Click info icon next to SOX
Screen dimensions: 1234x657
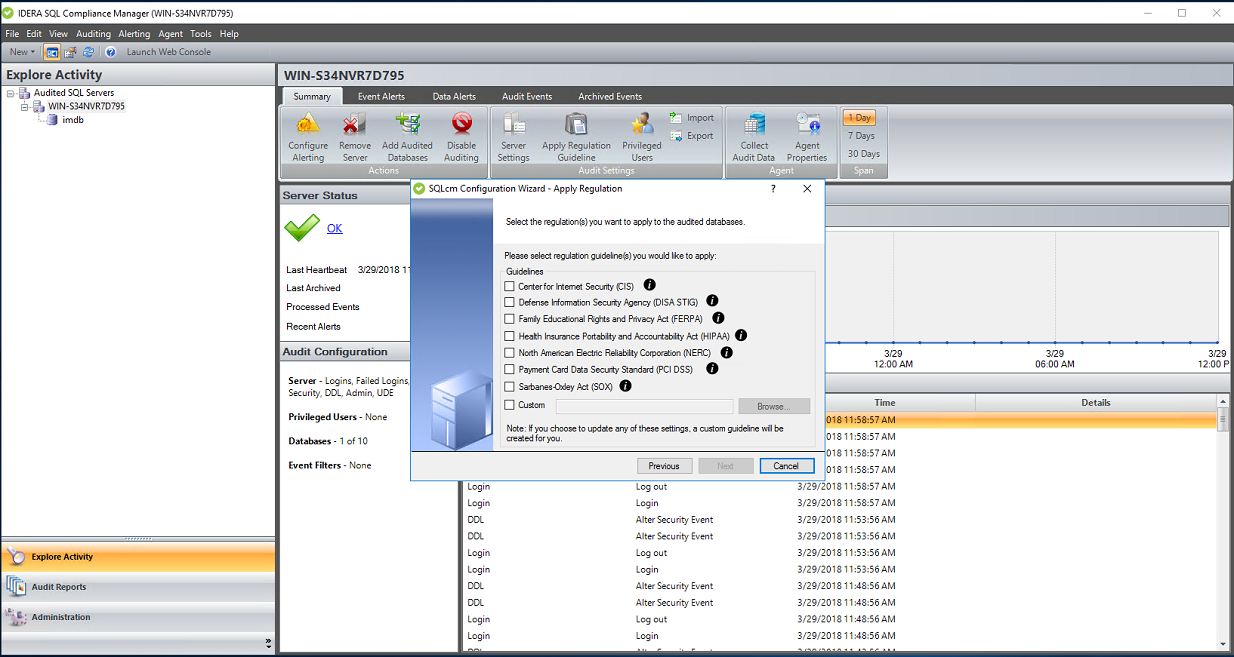626,386
